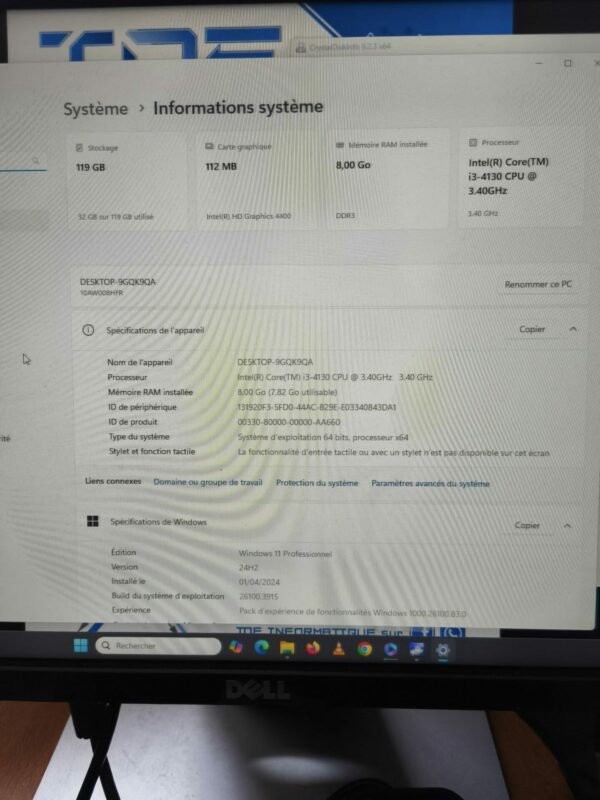Open the Stockage 119 GB card

(x=127, y=181)
